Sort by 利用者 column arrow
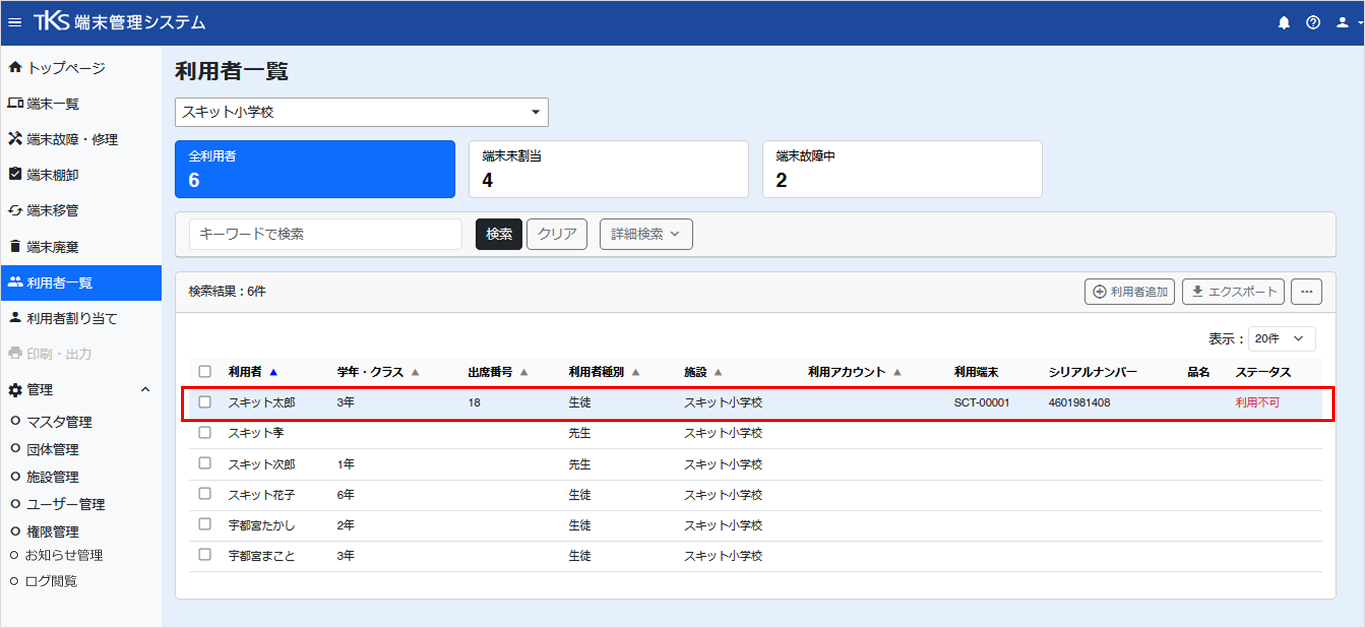The height and width of the screenshot is (628, 1365). pyautogui.click(x=273, y=372)
